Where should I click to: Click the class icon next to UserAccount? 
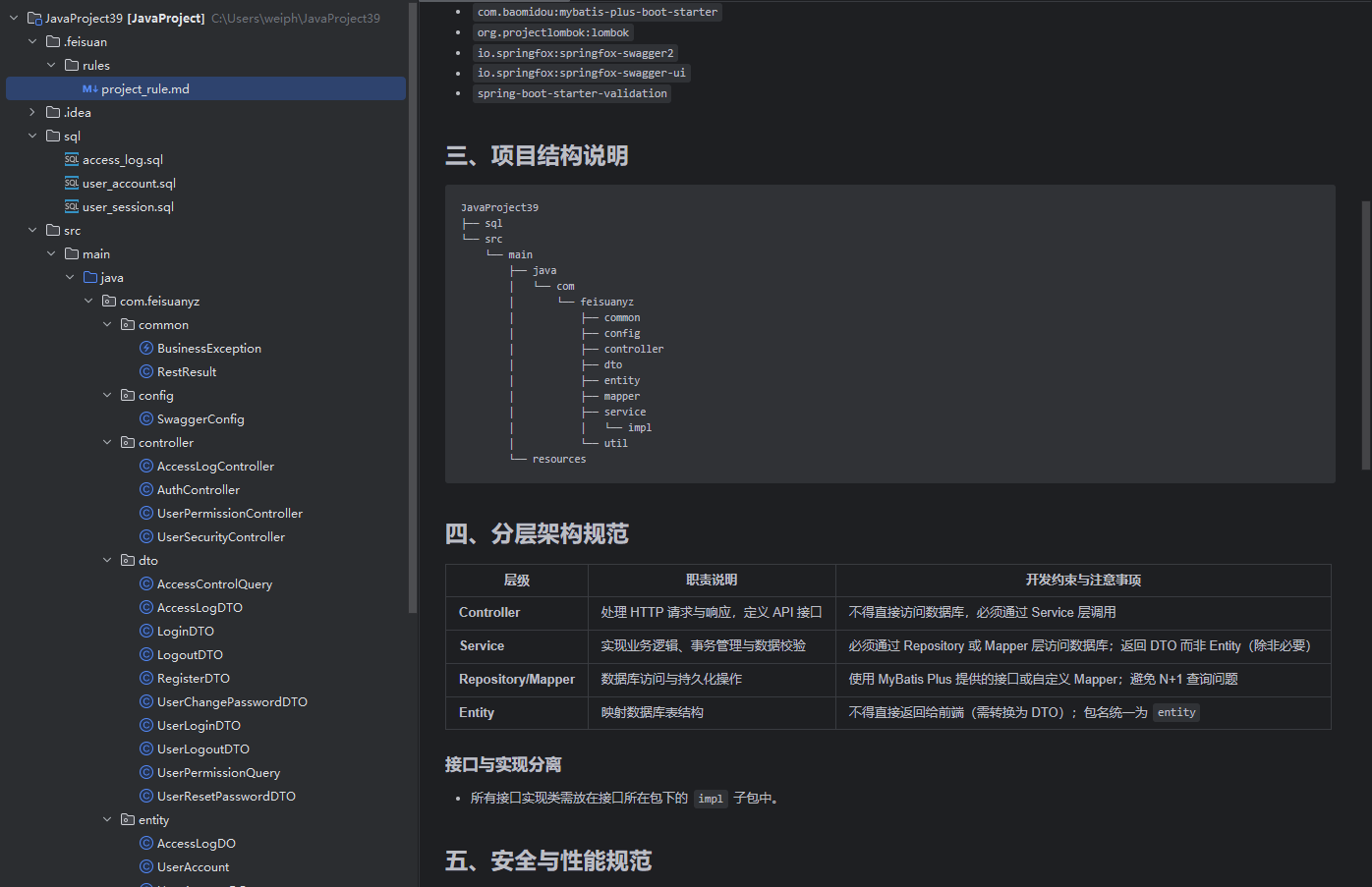[x=146, y=867]
